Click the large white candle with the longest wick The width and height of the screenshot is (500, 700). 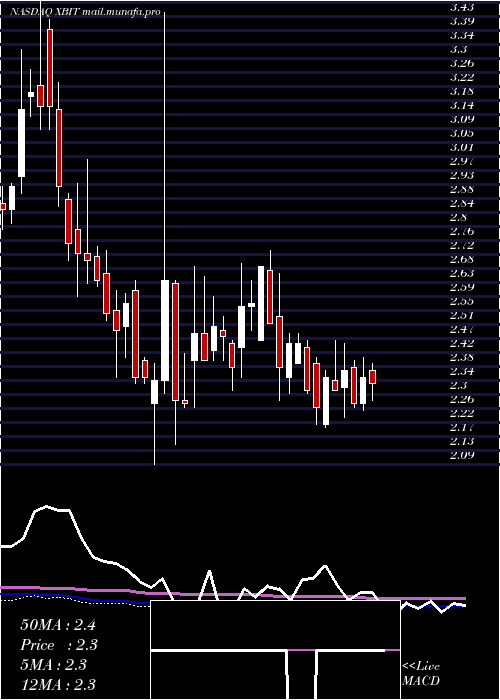point(165,330)
